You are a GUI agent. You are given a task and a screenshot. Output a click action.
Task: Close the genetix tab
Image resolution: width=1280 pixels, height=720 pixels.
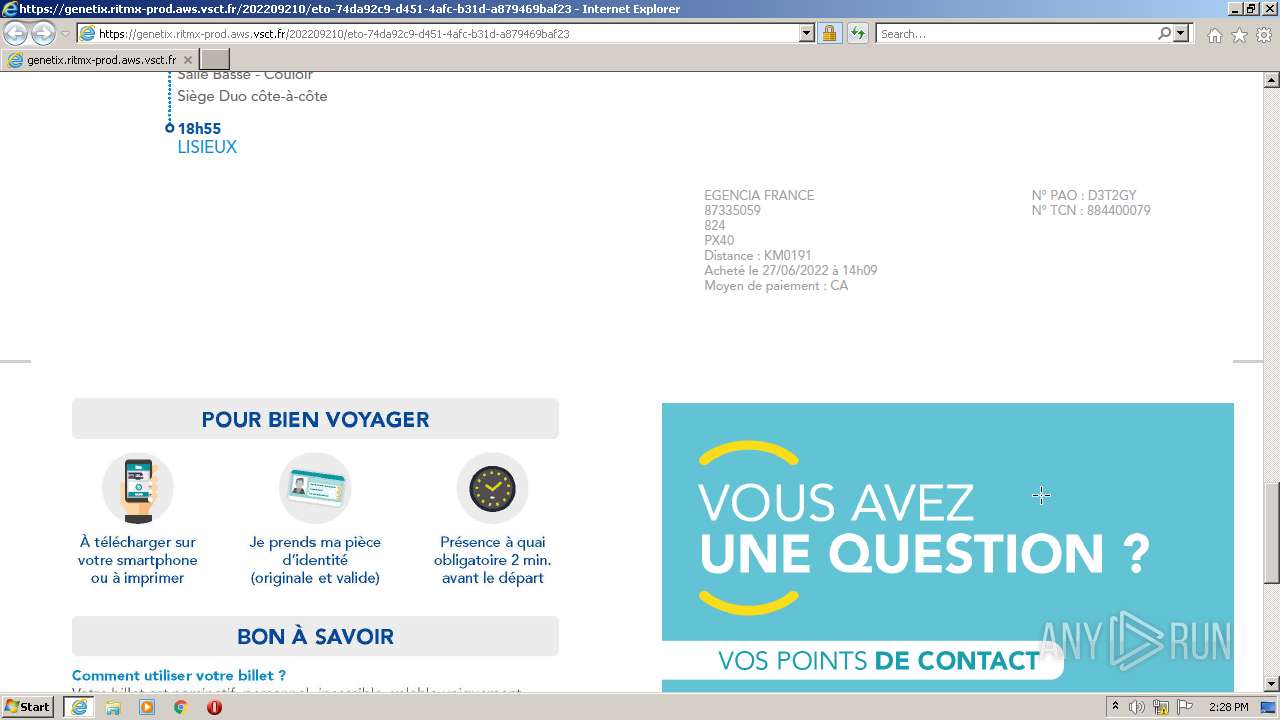coord(188,60)
